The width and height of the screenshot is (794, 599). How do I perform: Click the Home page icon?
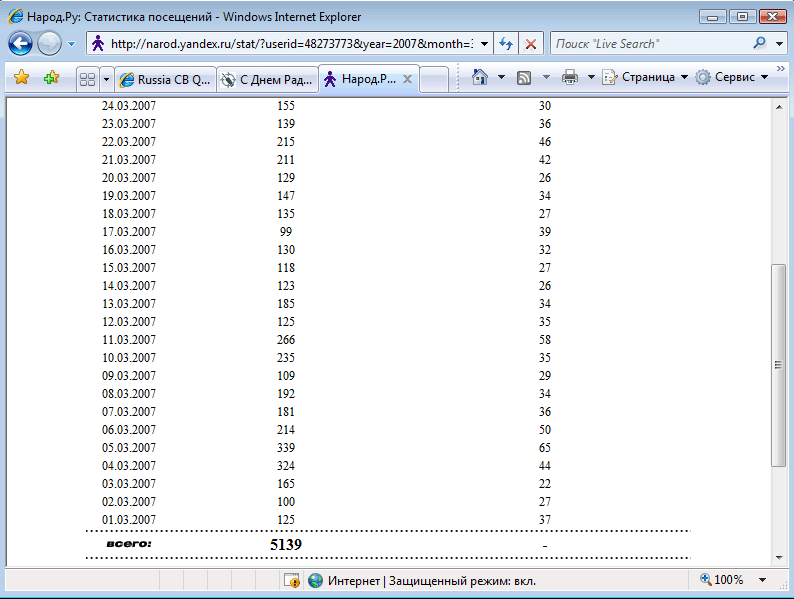(480, 77)
